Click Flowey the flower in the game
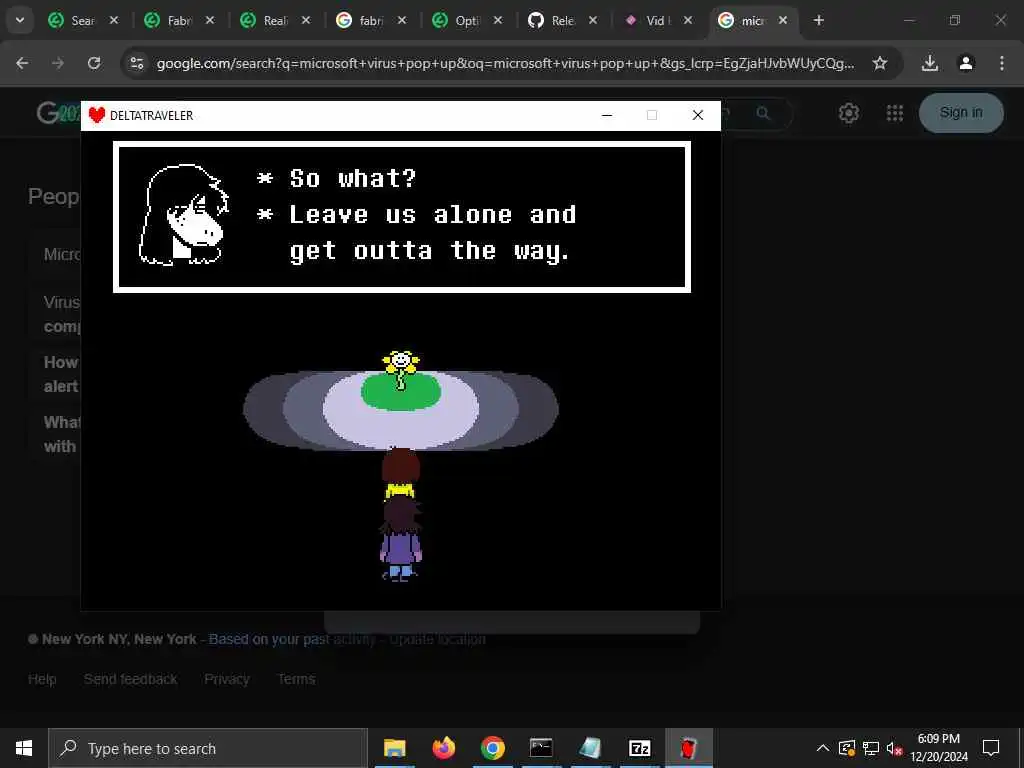The image size is (1024, 768). coord(400,370)
